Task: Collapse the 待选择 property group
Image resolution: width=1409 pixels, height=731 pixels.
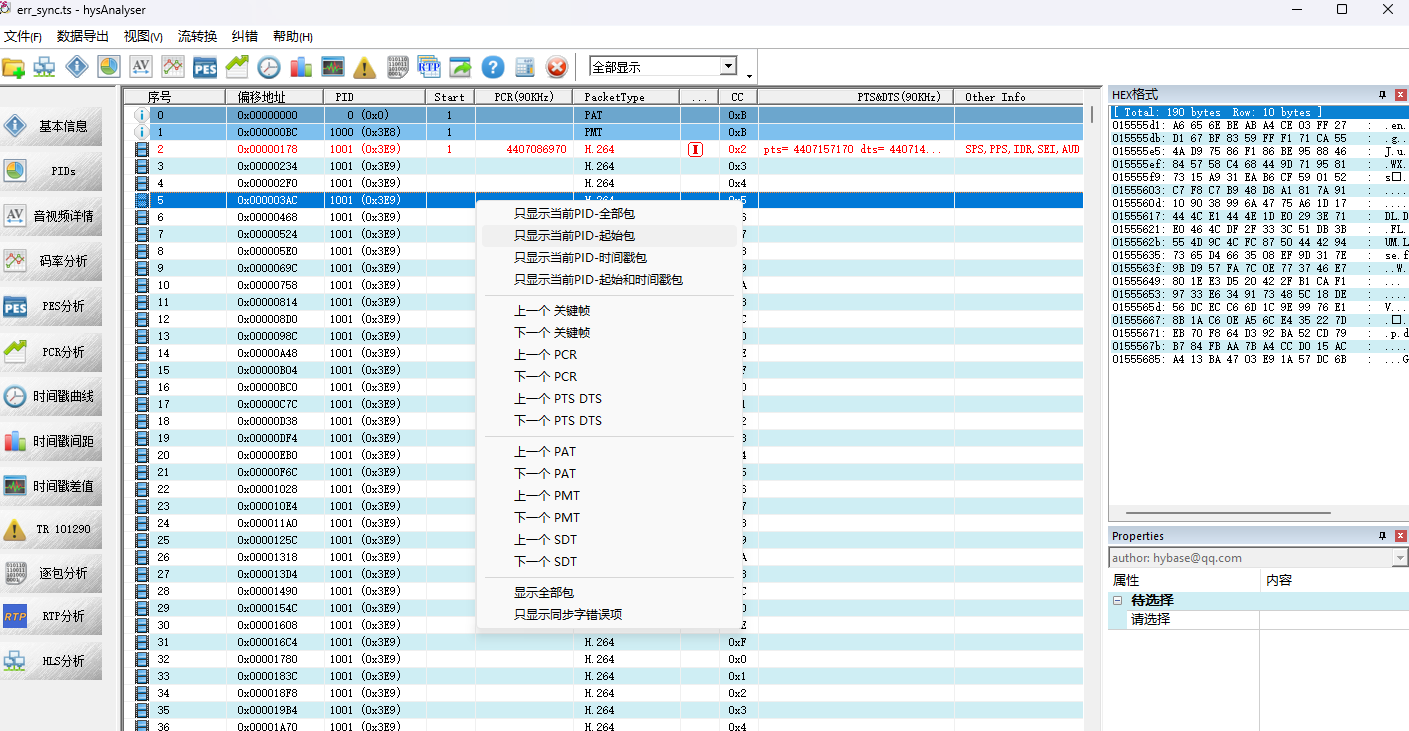Action: pyautogui.click(x=1117, y=600)
